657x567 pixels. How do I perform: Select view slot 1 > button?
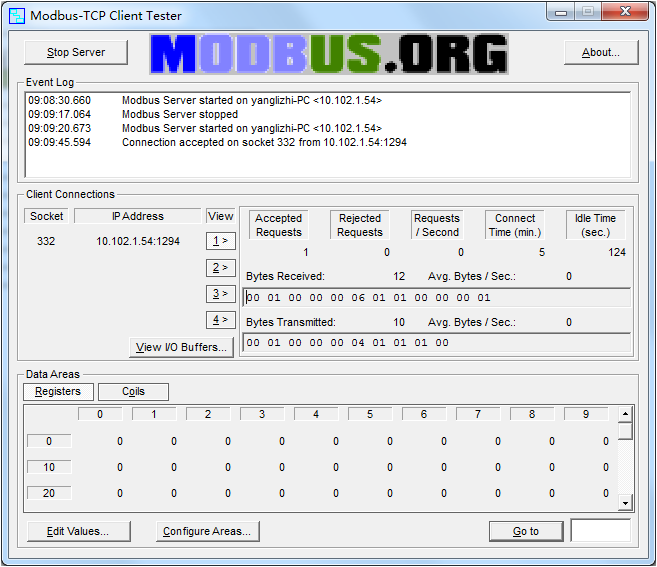(x=220, y=241)
